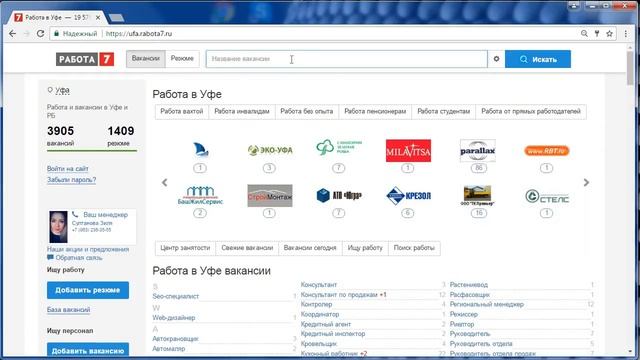Reload the page with the refresh icon
640x360 pixels.
click(x=40, y=34)
